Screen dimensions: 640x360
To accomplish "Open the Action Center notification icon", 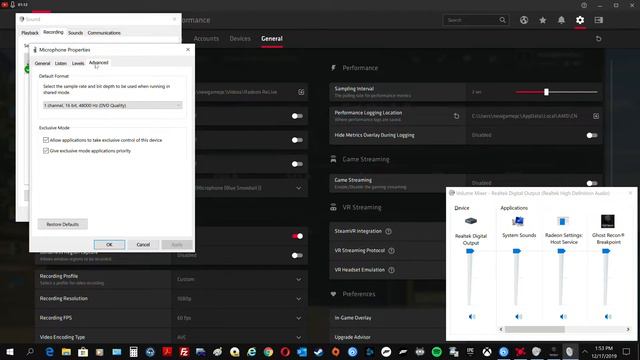I will tap(627, 352).
